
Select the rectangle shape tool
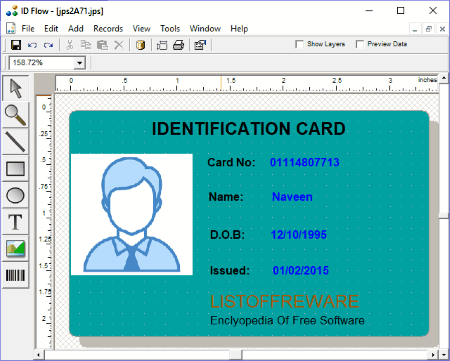pos(15,169)
